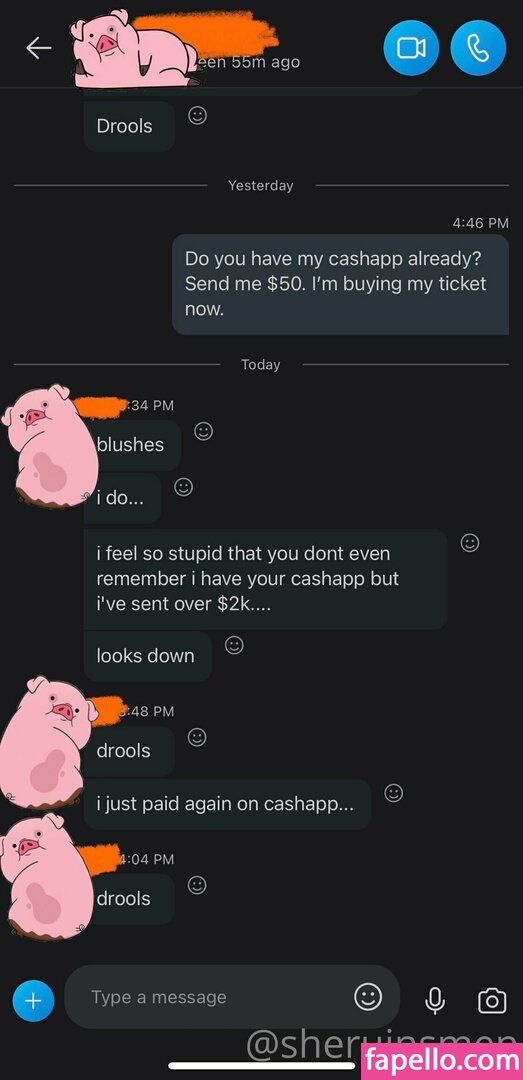Start a voice call
The width and height of the screenshot is (523, 1080).
click(x=478, y=48)
